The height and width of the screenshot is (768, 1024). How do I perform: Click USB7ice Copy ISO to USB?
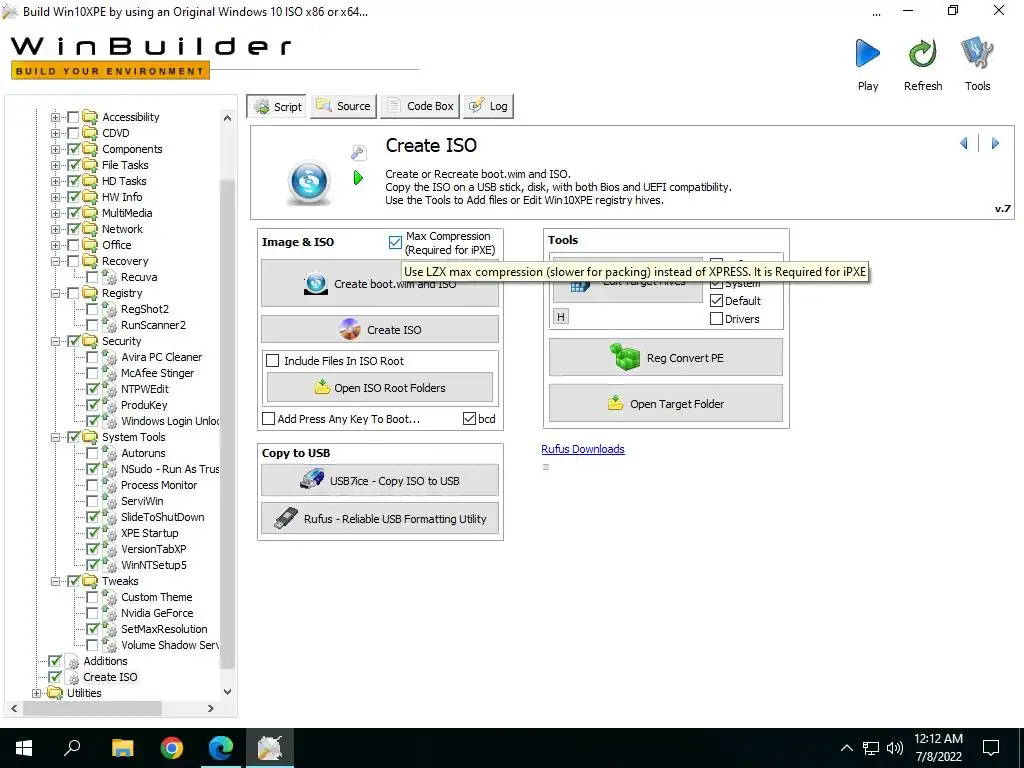(380, 481)
